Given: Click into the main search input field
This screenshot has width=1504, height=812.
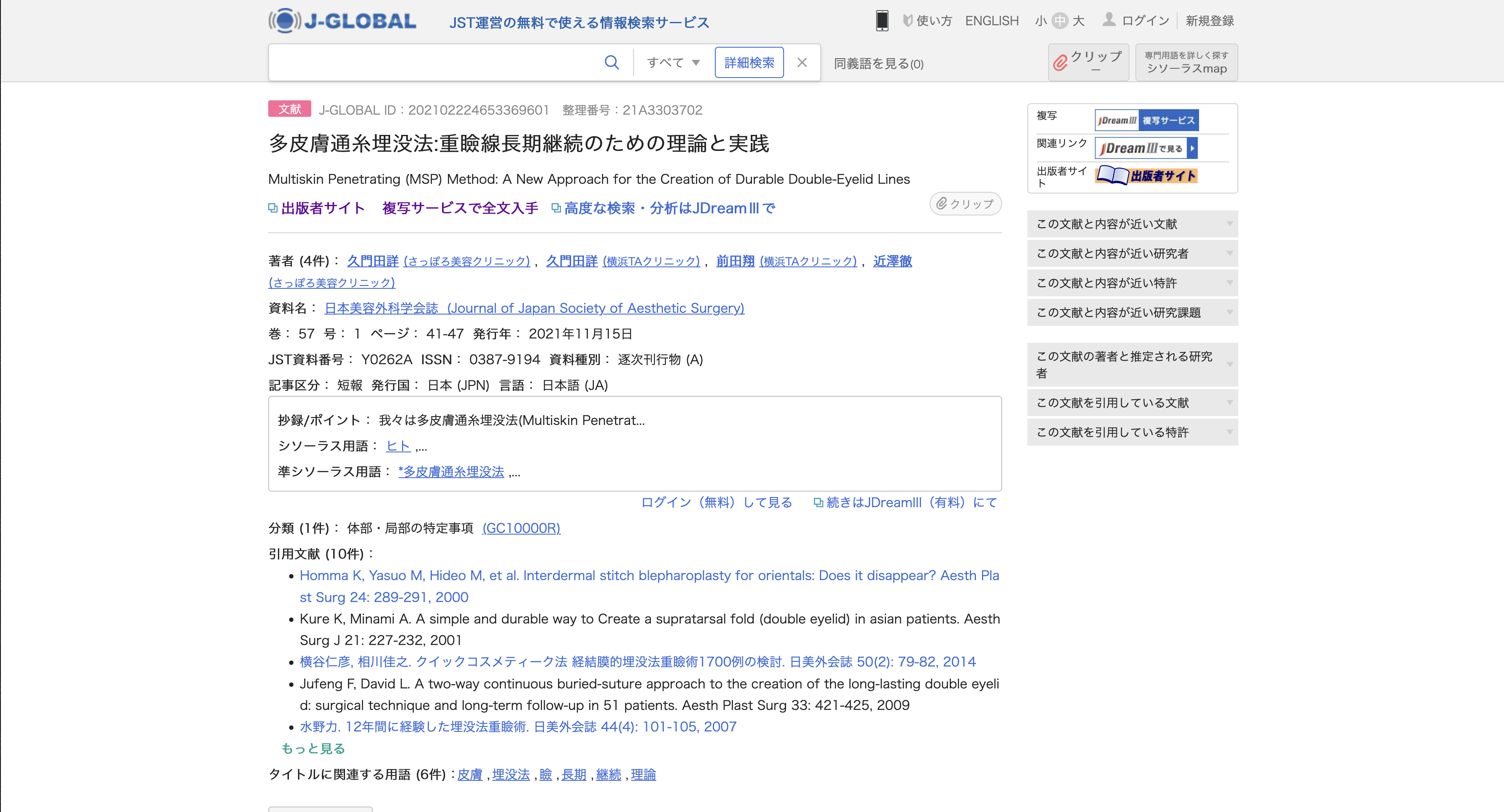Looking at the screenshot, I should [432, 62].
